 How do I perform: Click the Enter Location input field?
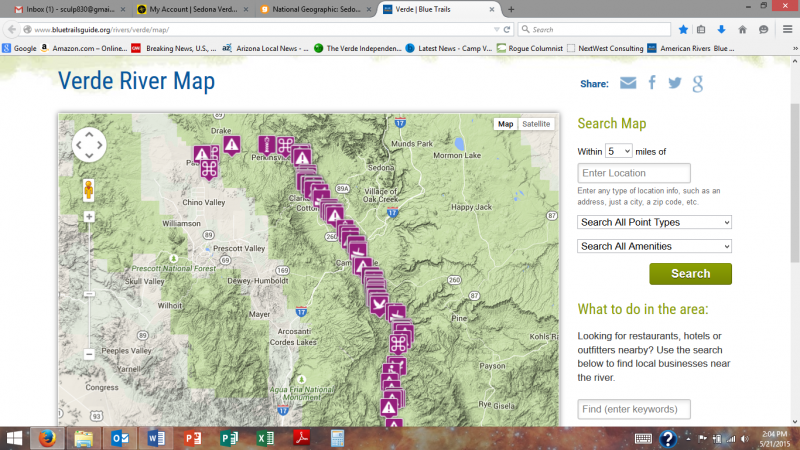pos(633,173)
